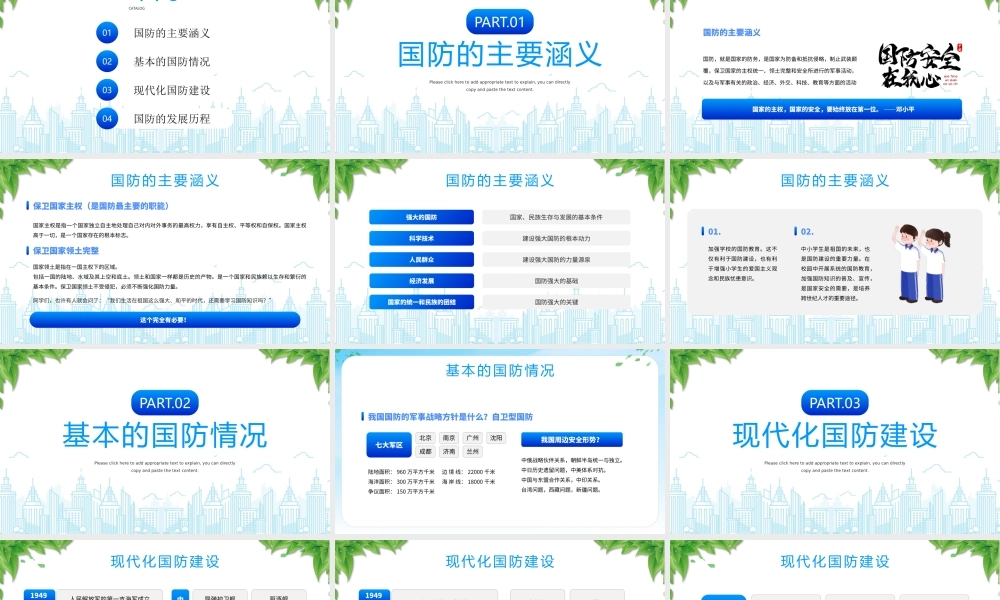Click the 02 circle in the catalog slide
1000x600 pixels.
pyautogui.click(x=107, y=61)
